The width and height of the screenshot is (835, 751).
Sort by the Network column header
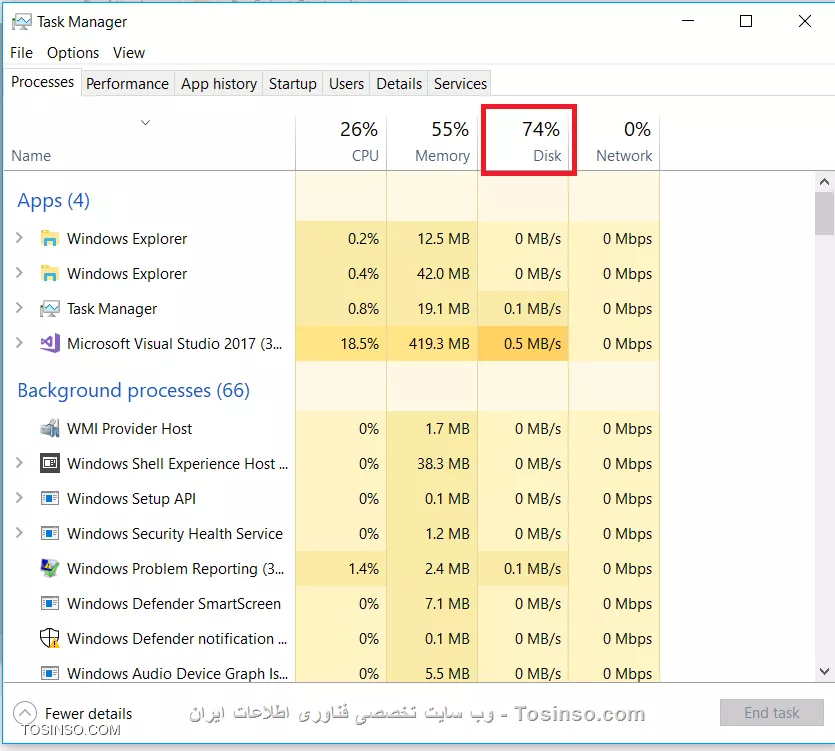coord(614,142)
